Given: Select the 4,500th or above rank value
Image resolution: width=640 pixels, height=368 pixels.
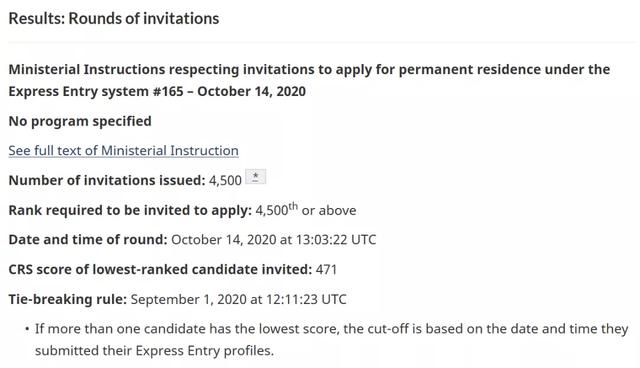Looking at the screenshot, I should [x=306, y=210].
